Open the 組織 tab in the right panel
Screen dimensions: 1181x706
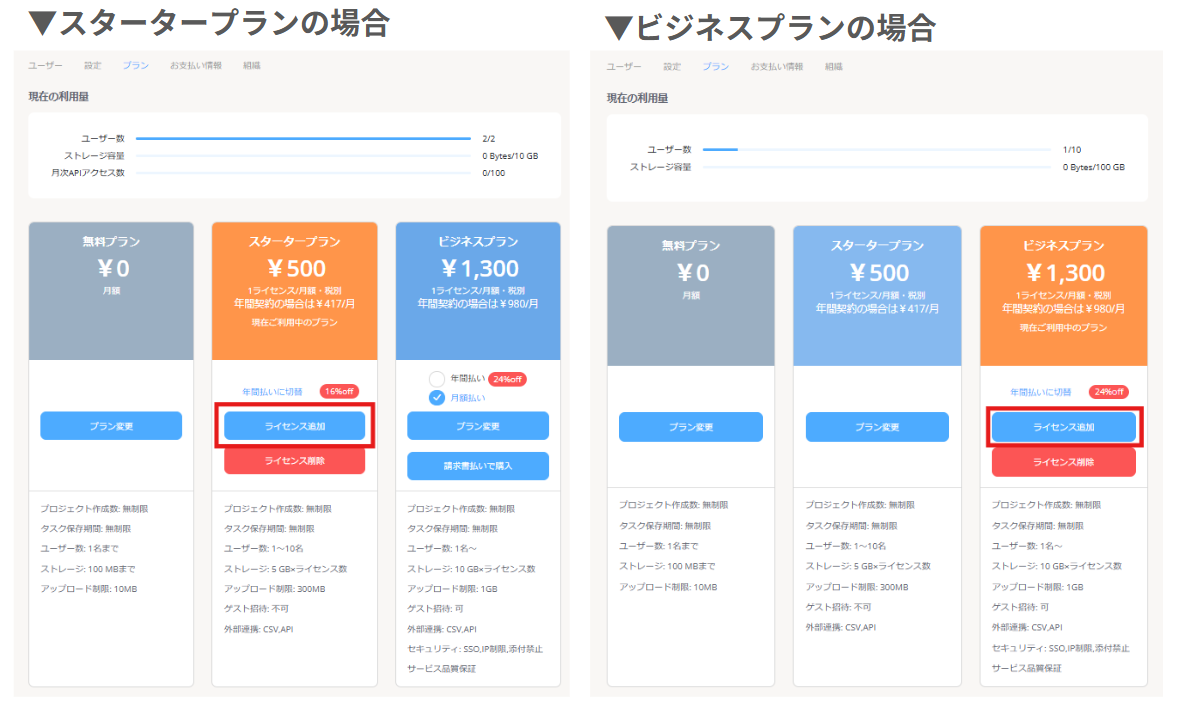833,67
